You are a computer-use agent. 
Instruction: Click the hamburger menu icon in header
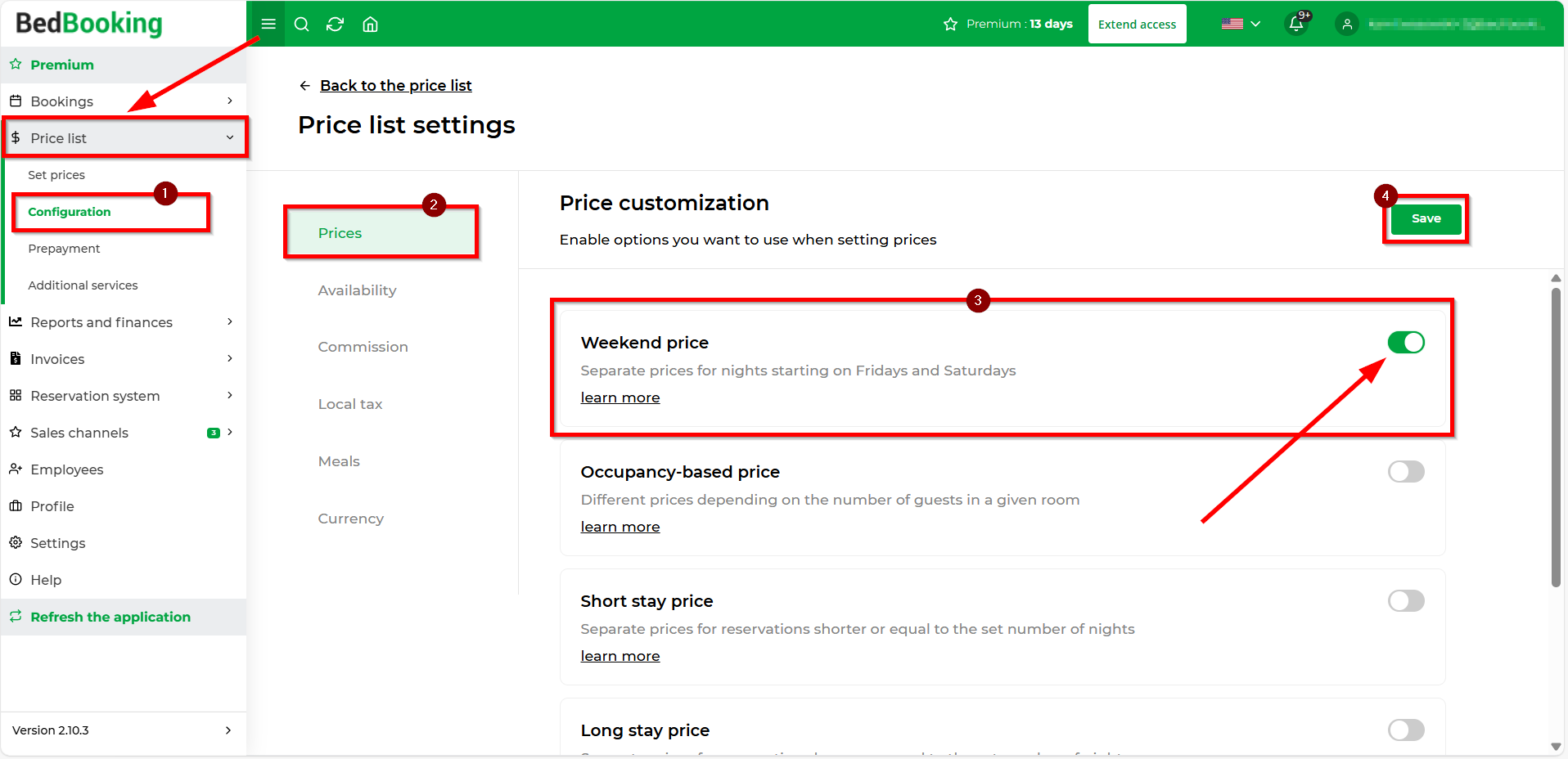[268, 24]
